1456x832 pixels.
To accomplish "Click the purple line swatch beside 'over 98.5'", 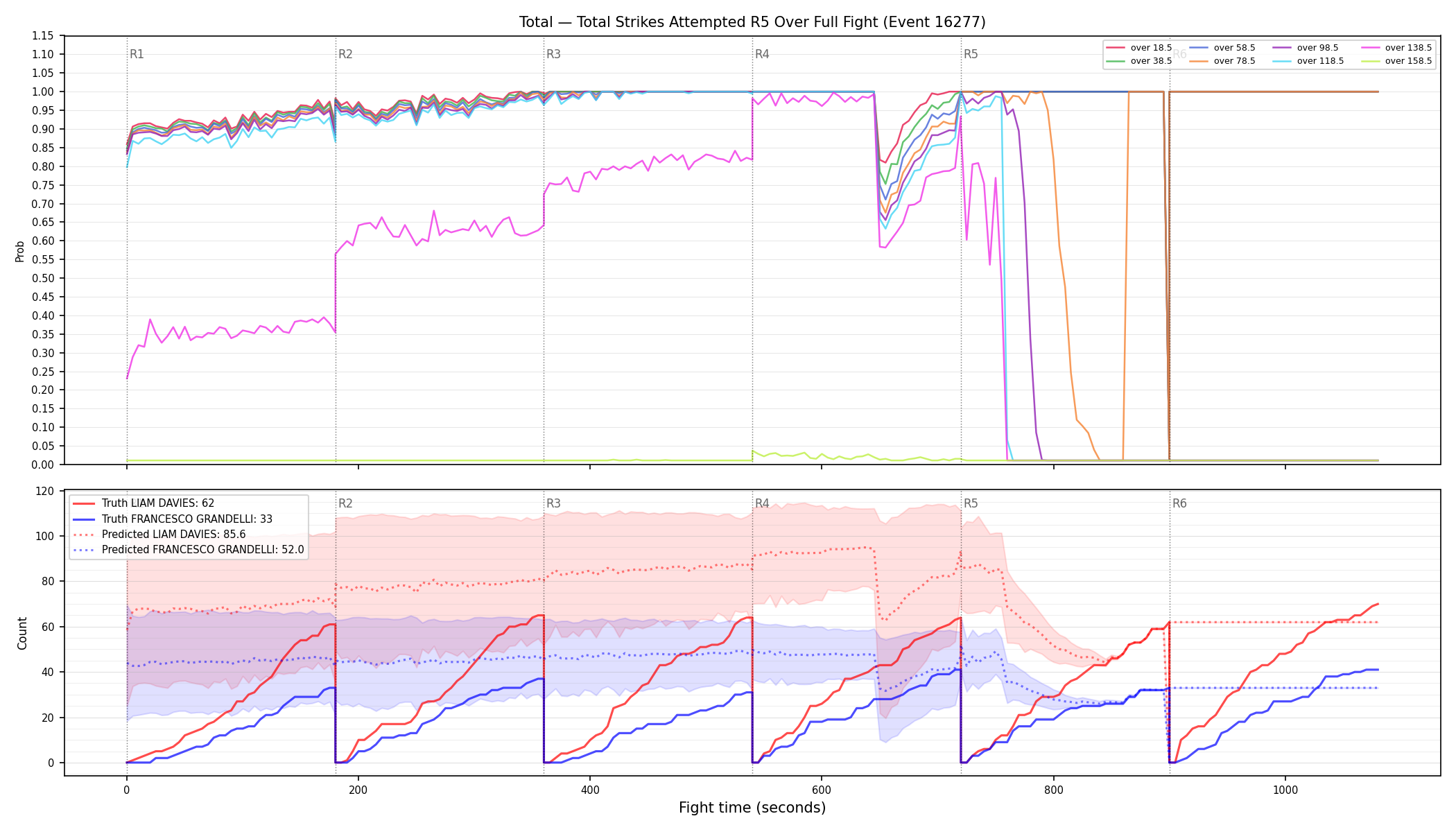I will click(x=1282, y=48).
